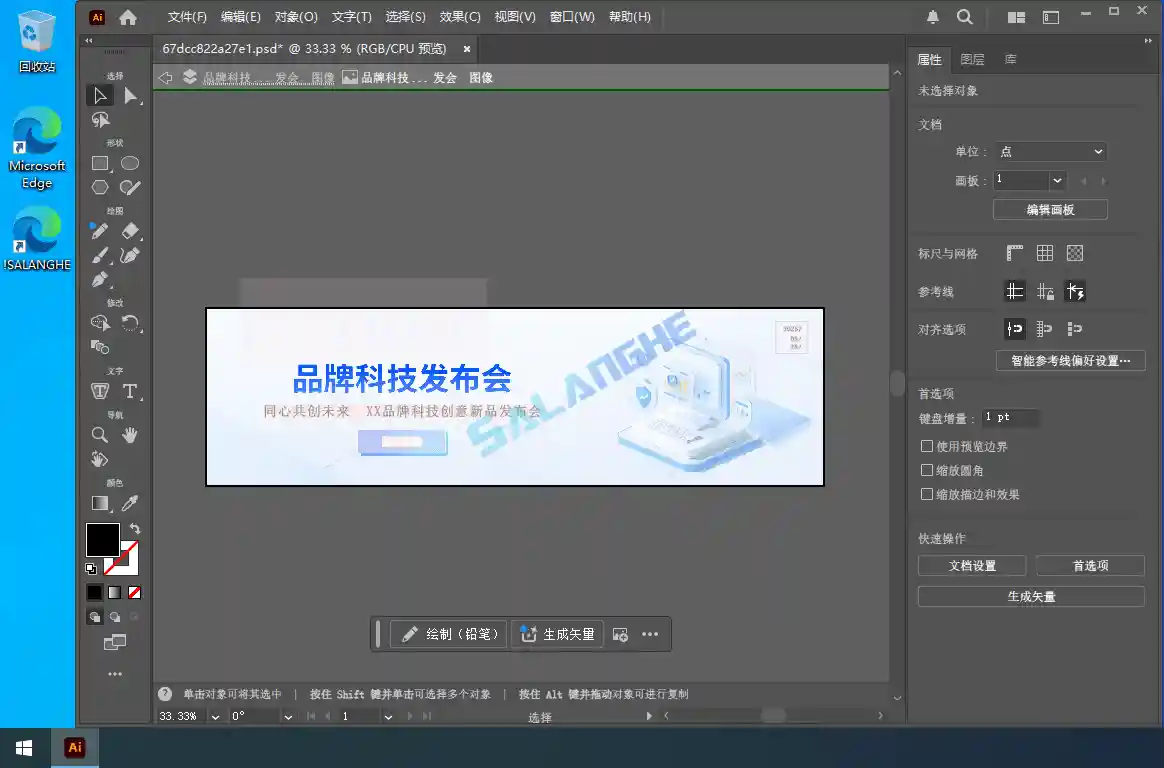Viewport: 1164px width, 768px height.
Task: Select the Zoom tool in the navigation section
Action: (99, 435)
